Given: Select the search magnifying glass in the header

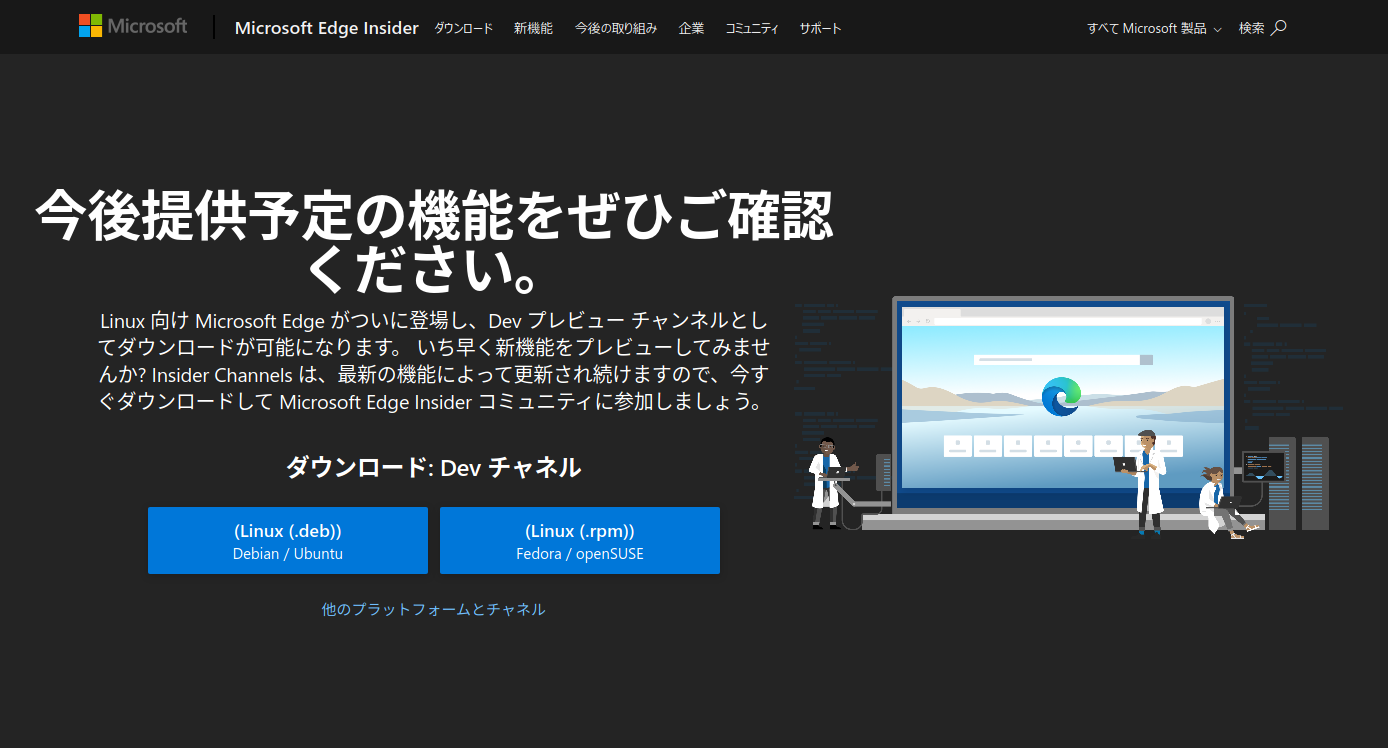Looking at the screenshot, I should (1277, 27).
